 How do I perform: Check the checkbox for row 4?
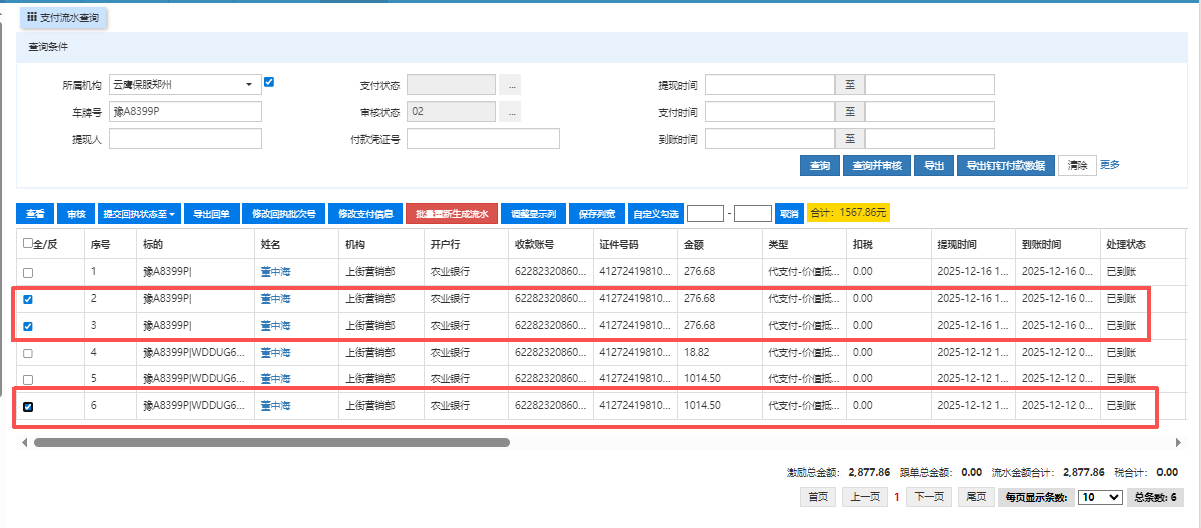(28, 353)
